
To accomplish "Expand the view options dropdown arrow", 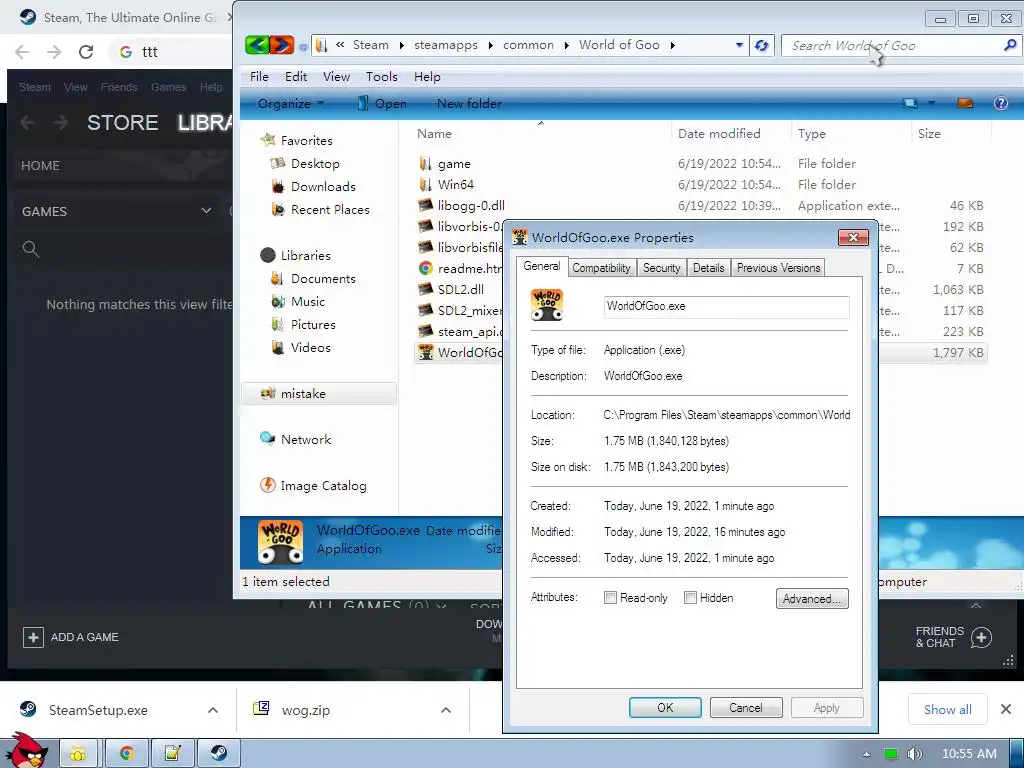I will click(x=931, y=103).
